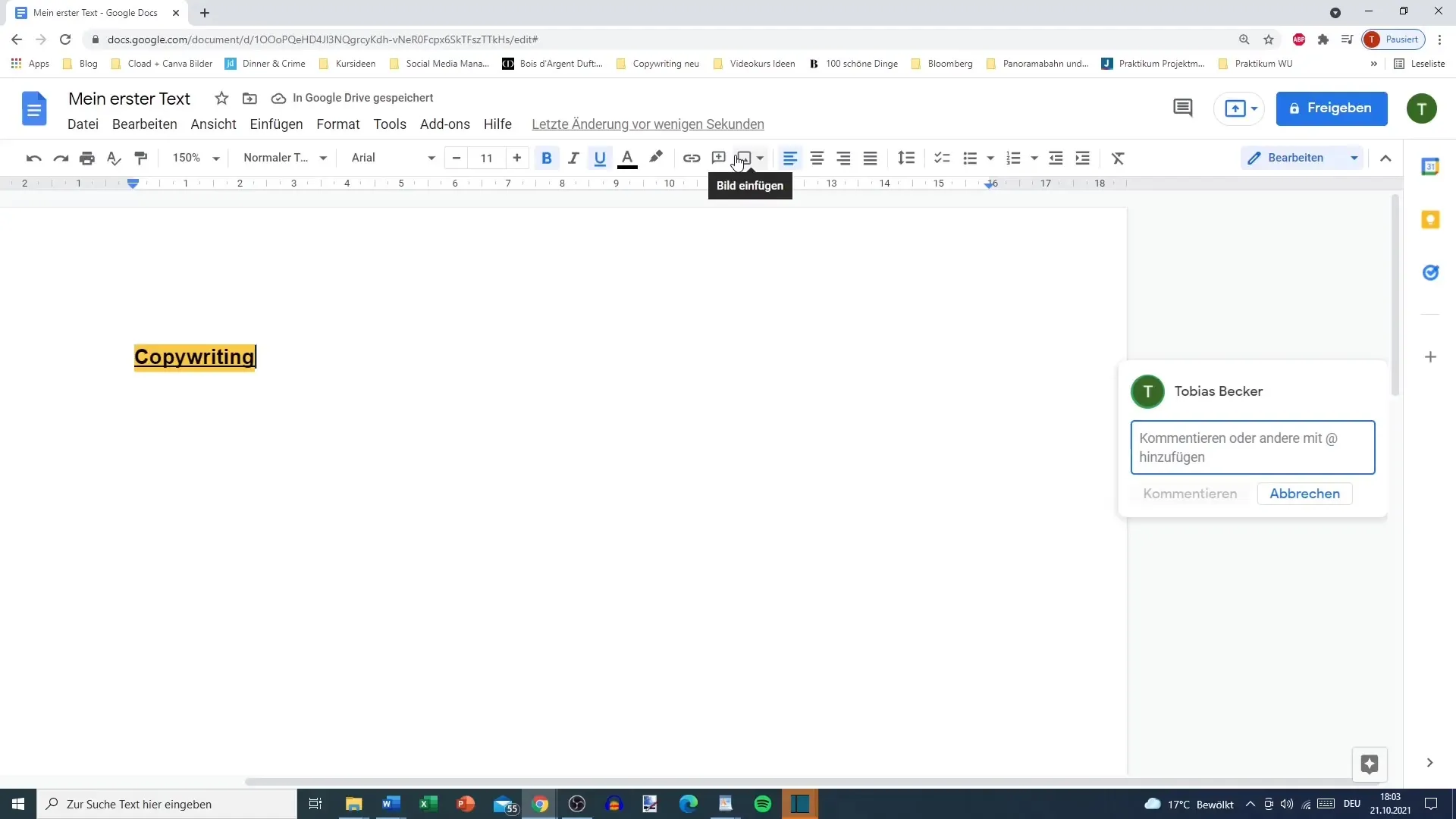Open text color picker (A icon)
This screenshot has width=1456, height=819.
627,158
